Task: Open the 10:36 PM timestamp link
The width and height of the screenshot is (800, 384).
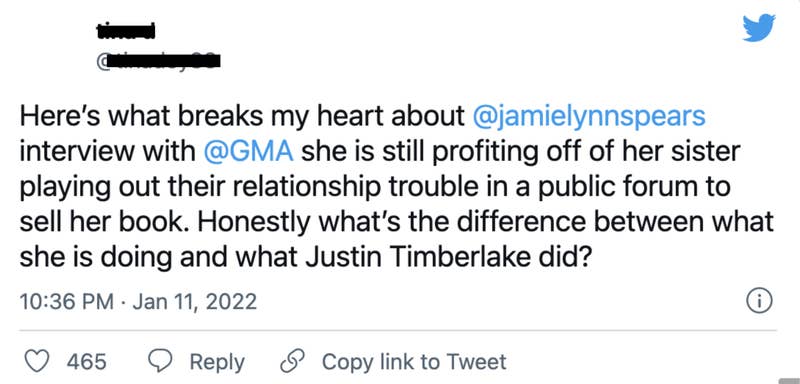Action: pos(67,302)
